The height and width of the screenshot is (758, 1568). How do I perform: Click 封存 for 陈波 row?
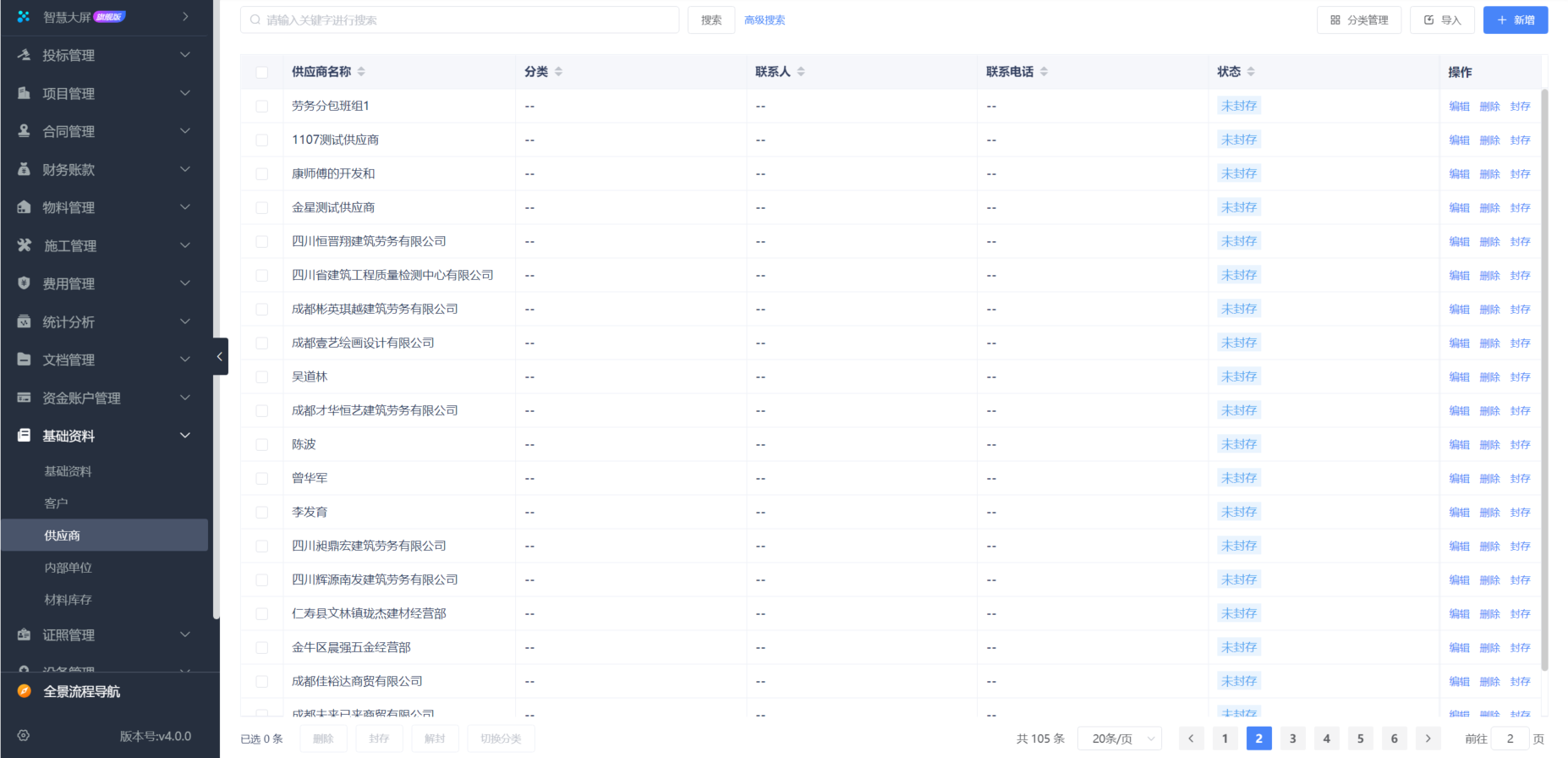[1520, 445]
